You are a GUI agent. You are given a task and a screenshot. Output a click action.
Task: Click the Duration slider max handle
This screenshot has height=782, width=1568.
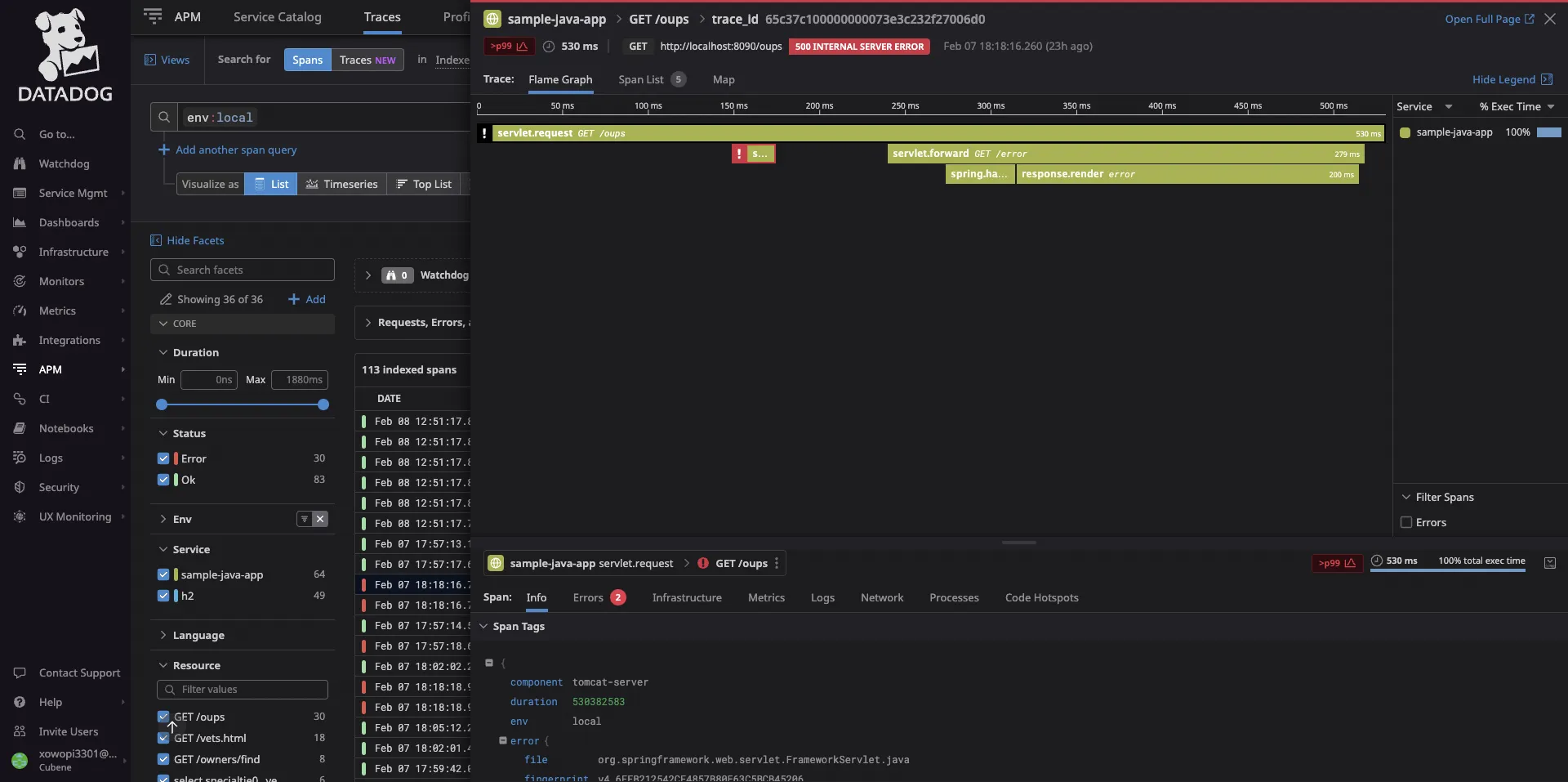pos(323,404)
